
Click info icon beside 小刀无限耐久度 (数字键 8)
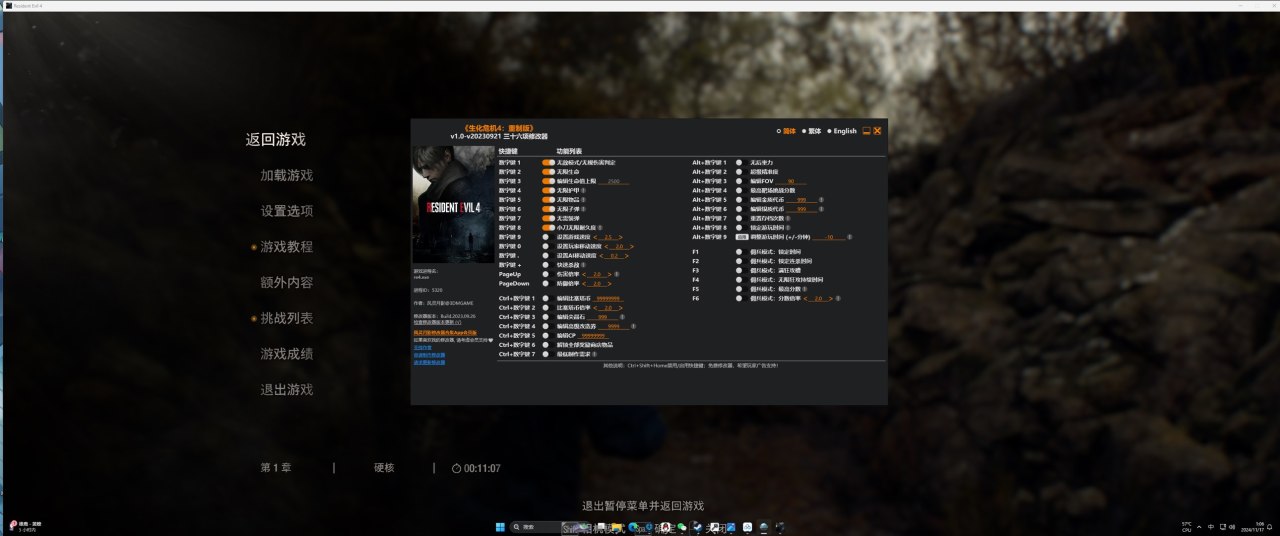click(x=600, y=227)
